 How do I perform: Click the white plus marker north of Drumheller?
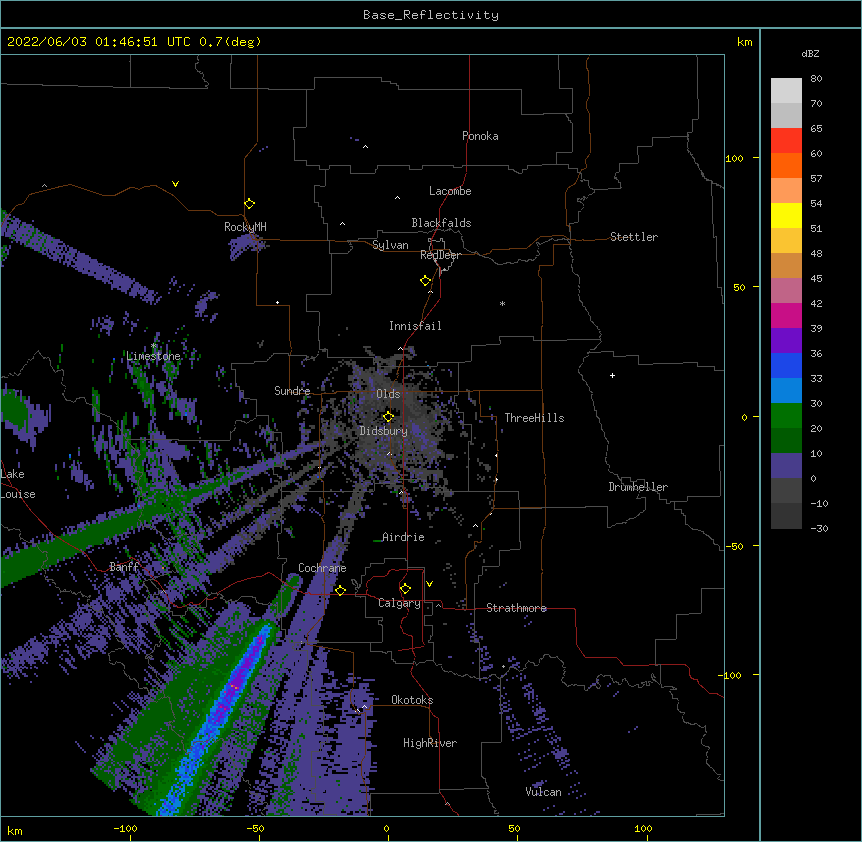coord(612,375)
